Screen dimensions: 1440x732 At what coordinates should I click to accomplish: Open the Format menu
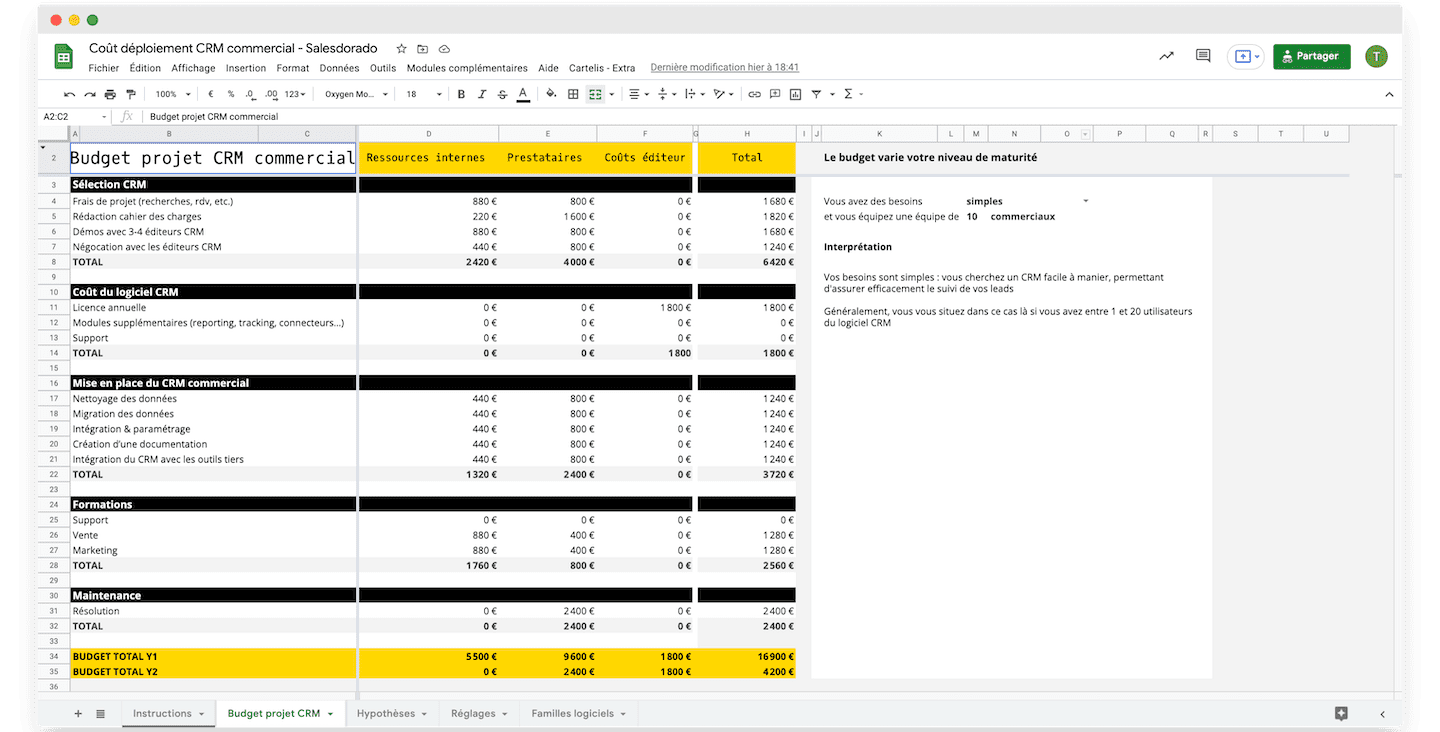[x=293, y=68]
